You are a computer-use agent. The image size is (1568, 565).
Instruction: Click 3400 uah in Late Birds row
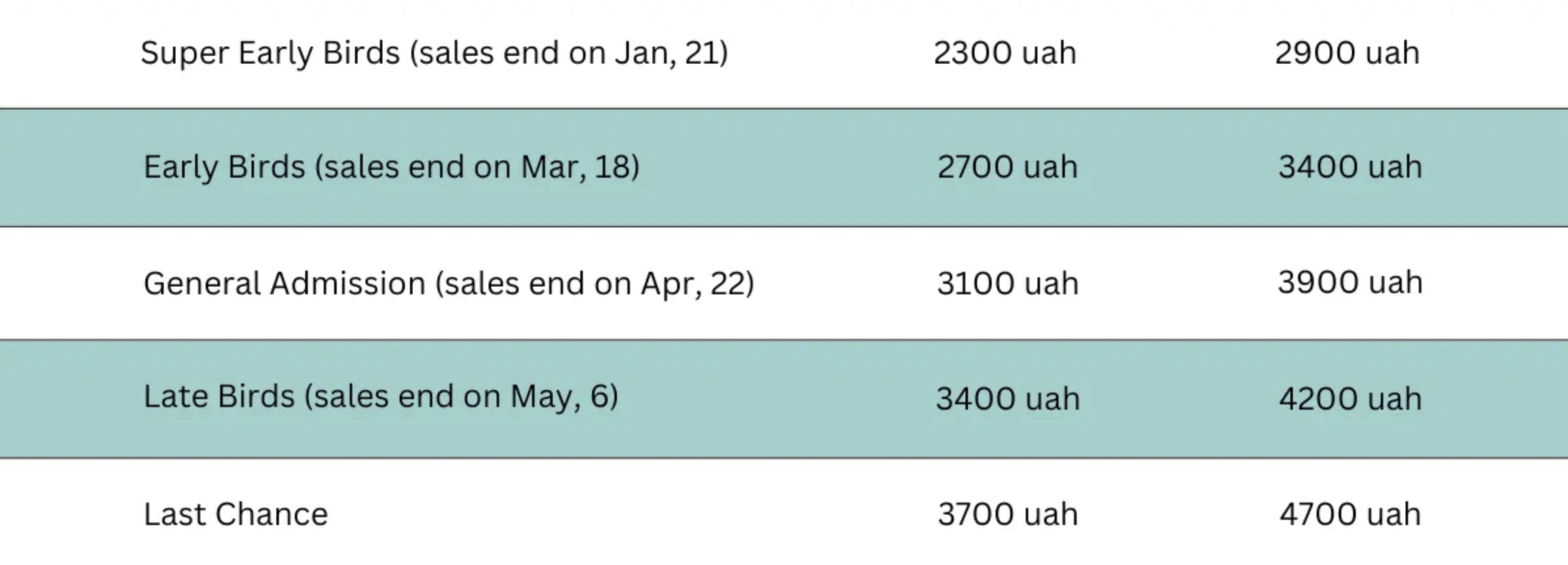pyautogui.click(x=1007, y=399)
